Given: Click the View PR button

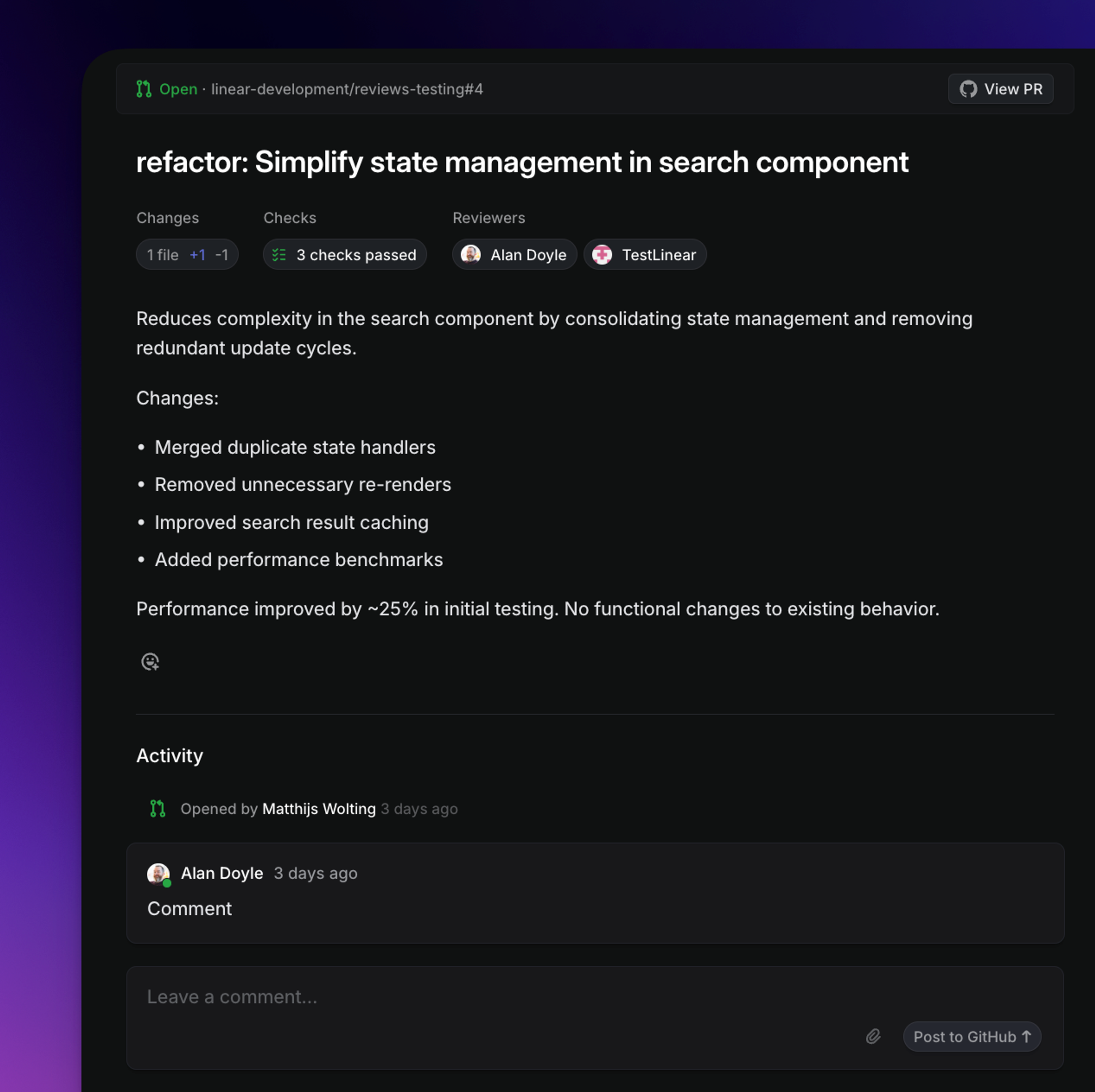Looking at the screenshot, I should 1000,89.
